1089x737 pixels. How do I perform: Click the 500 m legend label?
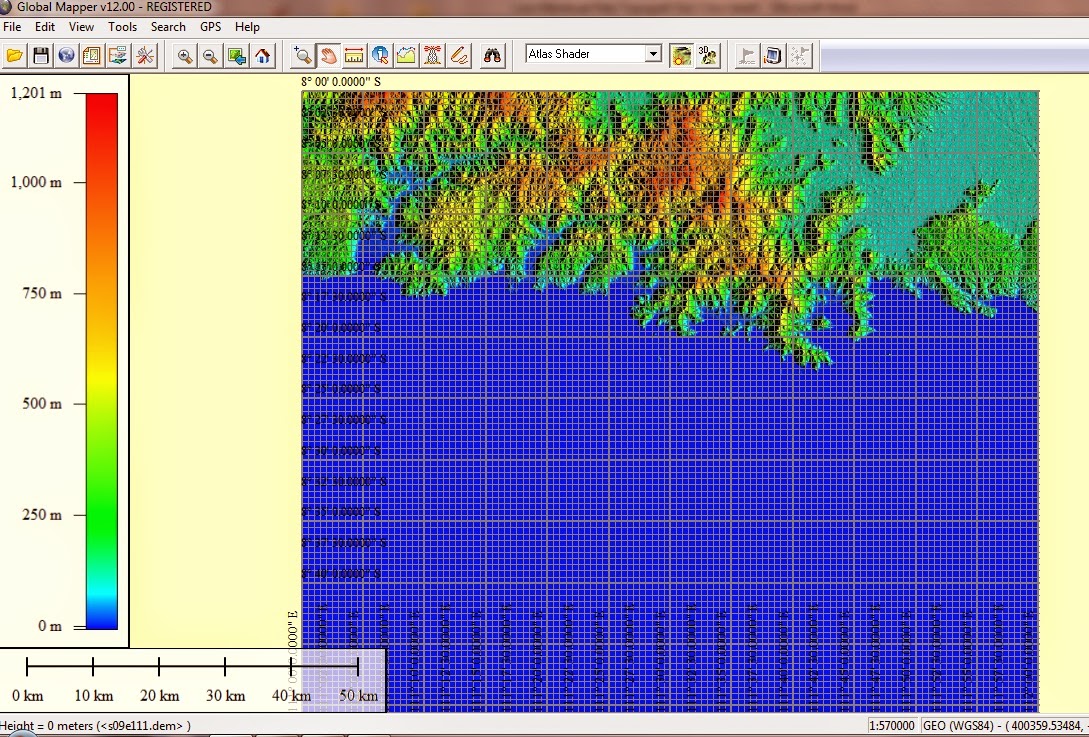[x=42, y=404]
